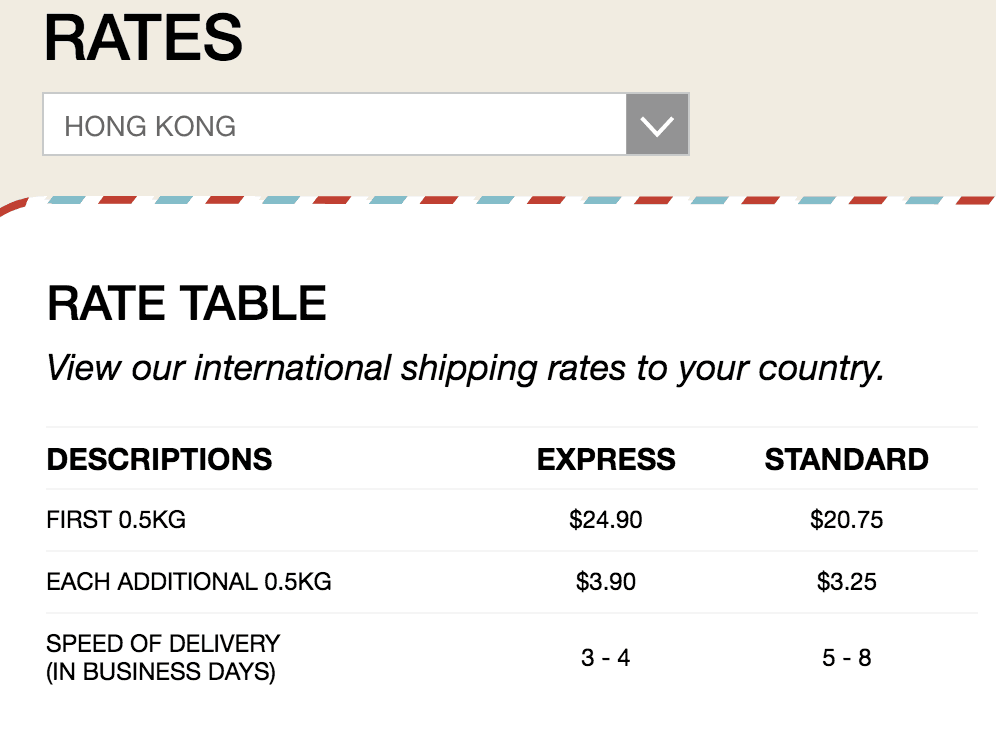
Task: Click the SPEED OF DELIVERY label
Action: [x=163, y=643]
